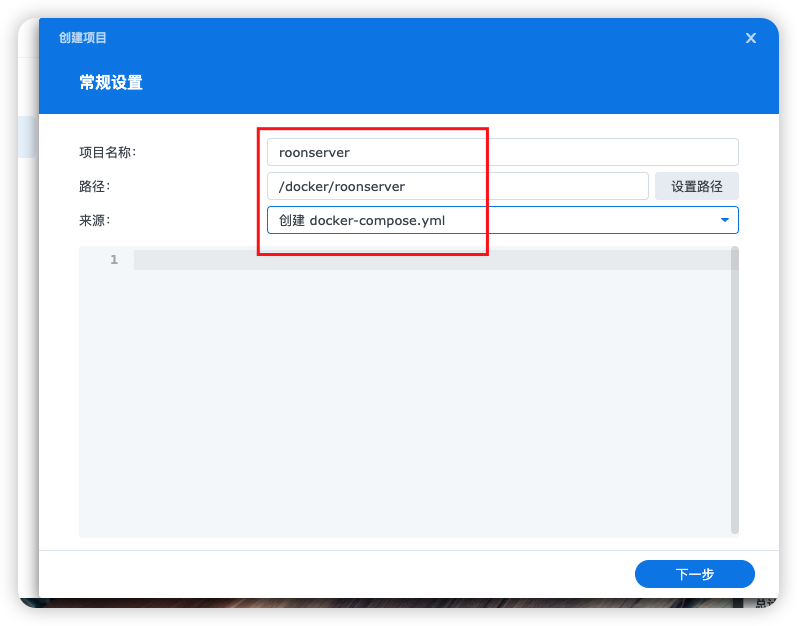
Task: Click the 路径 field showing /docker/roonserver
Action: [457, 186]
